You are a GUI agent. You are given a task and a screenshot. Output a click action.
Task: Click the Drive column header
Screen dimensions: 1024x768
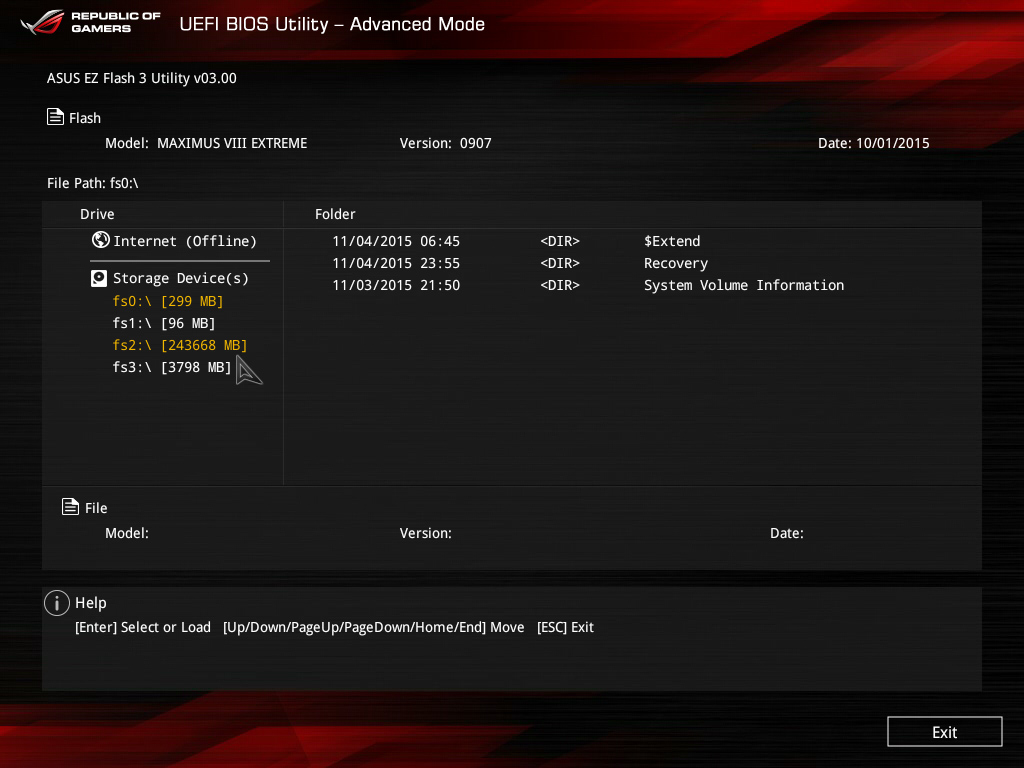(x=97, y=214)
